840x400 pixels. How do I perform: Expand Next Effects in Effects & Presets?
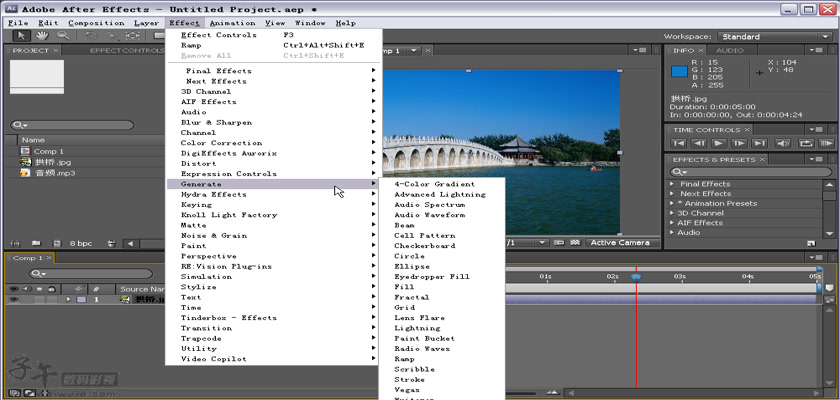coord(672,193)
